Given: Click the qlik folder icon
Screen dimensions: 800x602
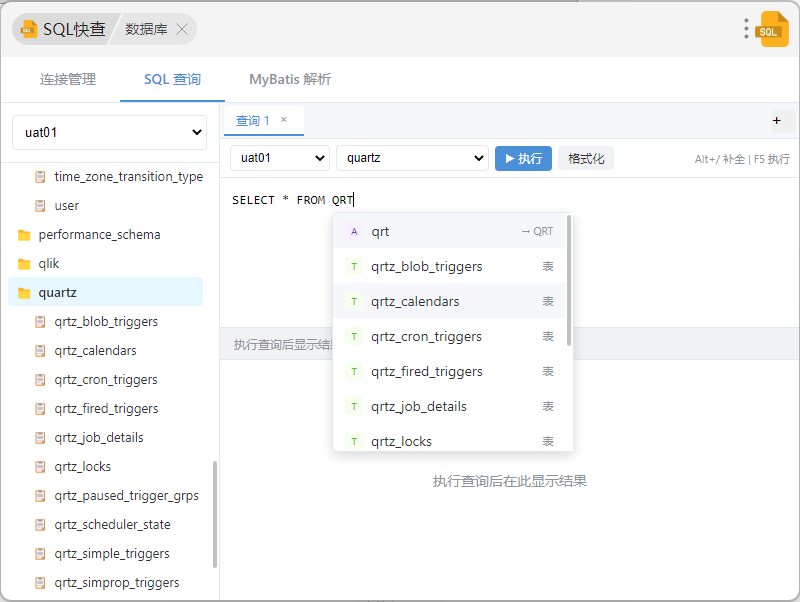Looking at the screenshot, I should (x=24, y=264).
